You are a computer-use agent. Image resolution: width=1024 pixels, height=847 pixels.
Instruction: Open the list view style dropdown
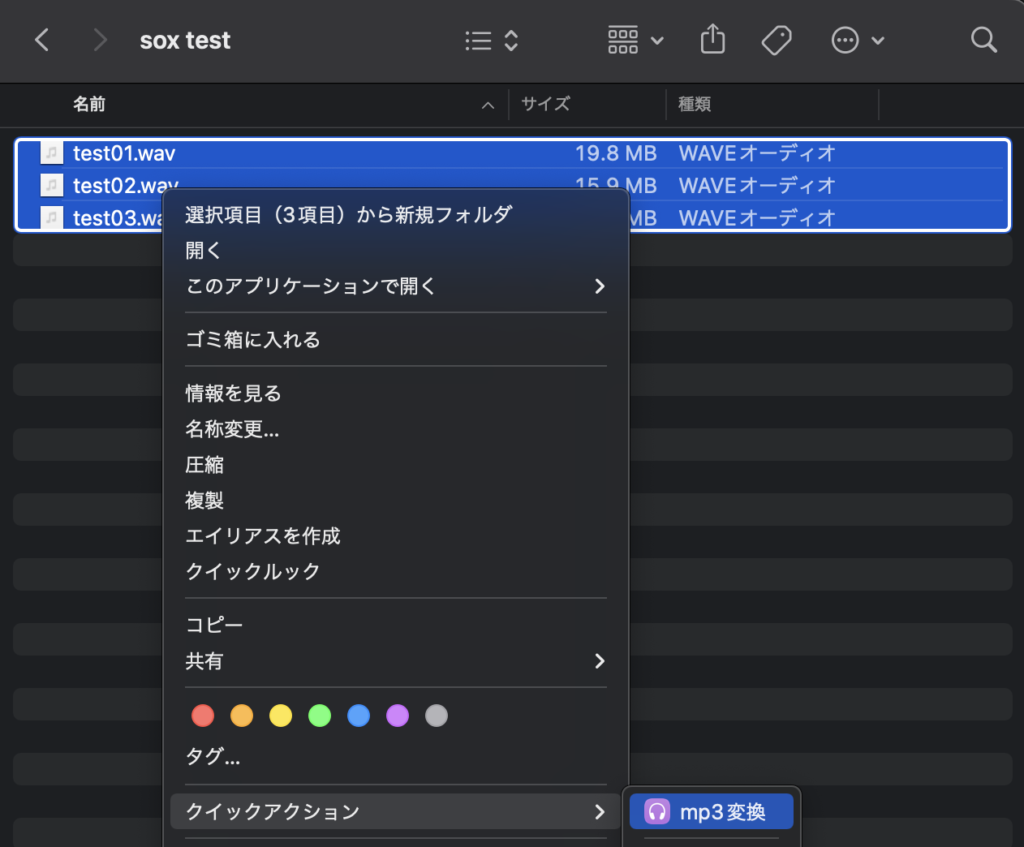492,40
